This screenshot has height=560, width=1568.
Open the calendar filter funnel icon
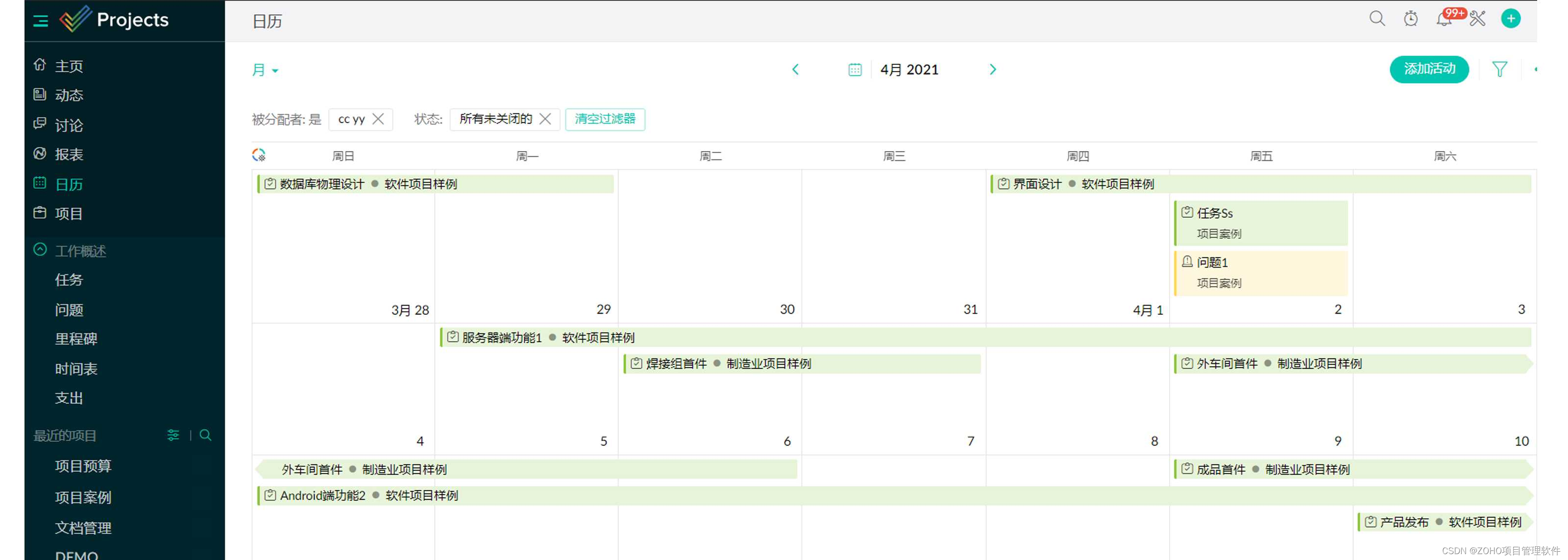click(1499, 70)
